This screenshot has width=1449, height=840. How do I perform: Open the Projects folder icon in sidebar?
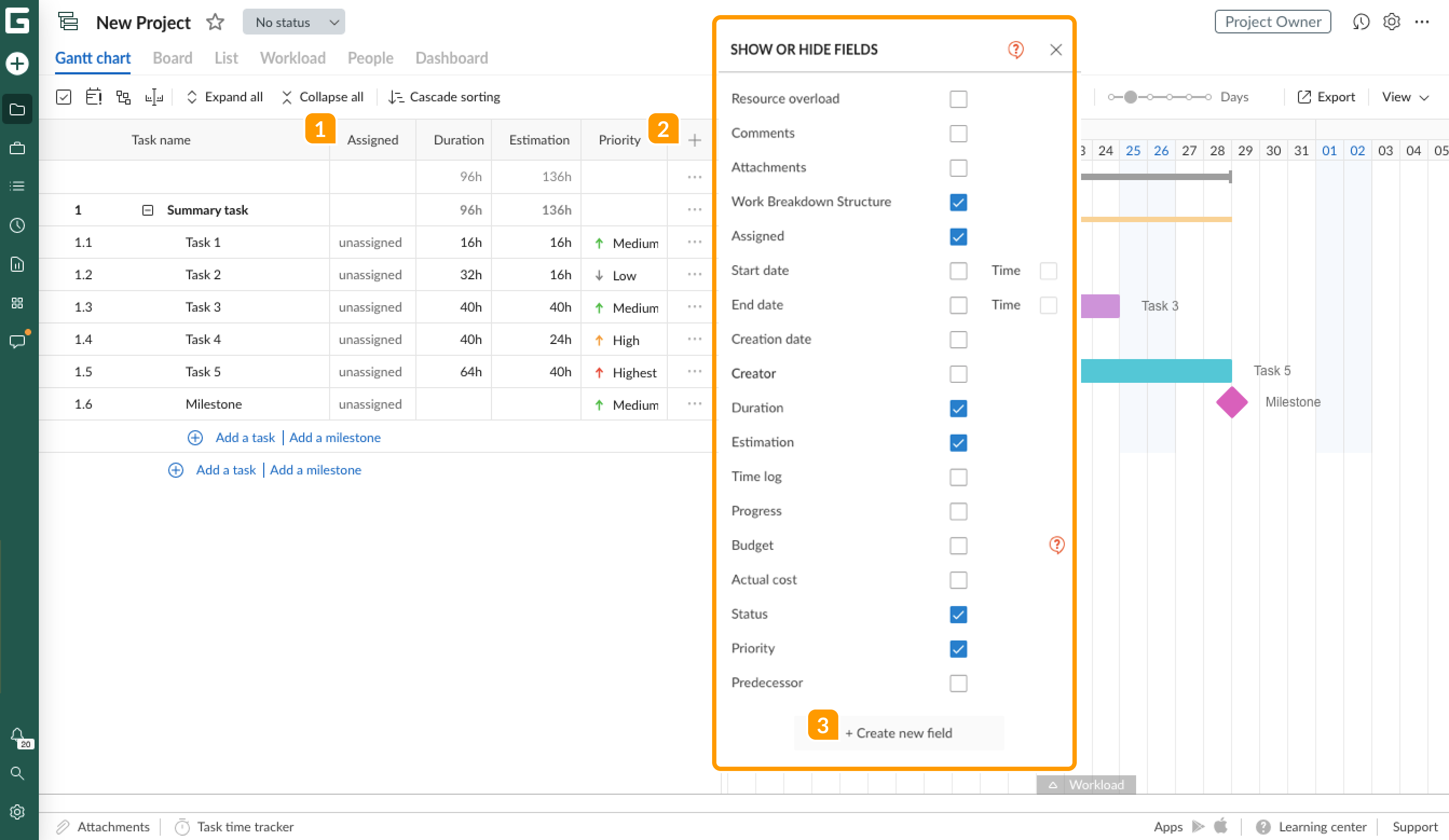(17, 109)
